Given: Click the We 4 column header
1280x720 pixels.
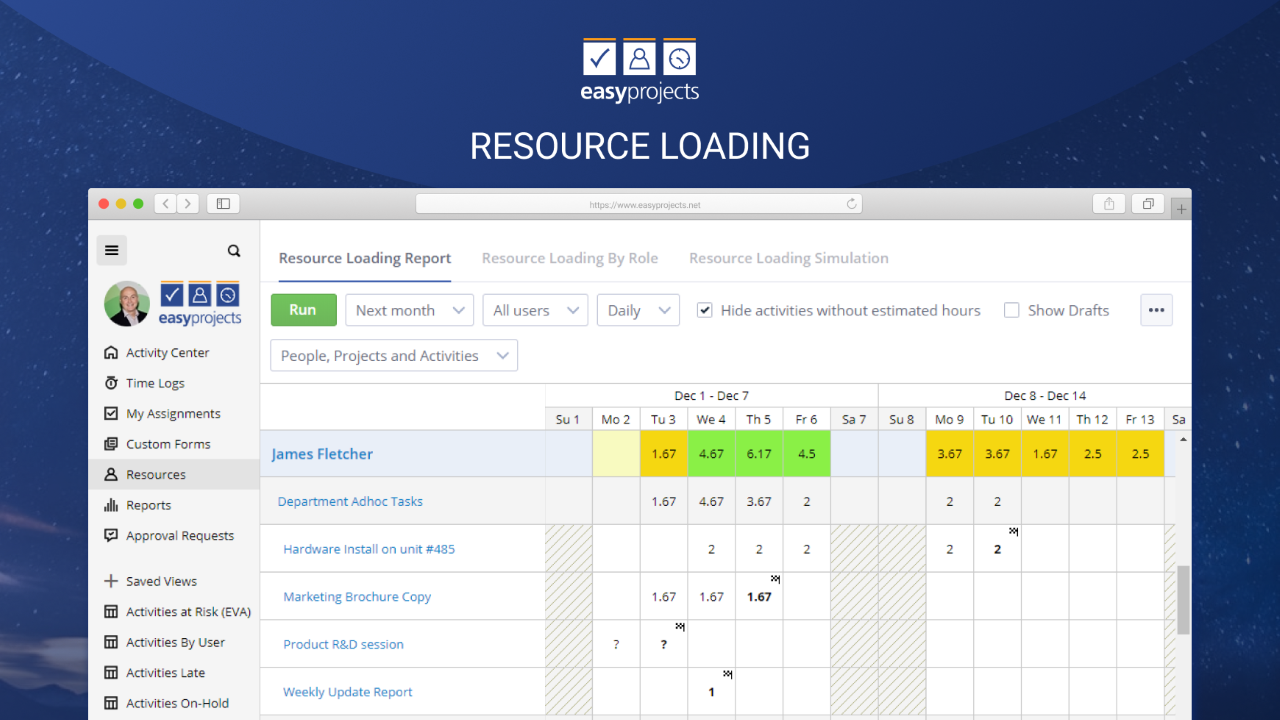Looking at the screenshot, I should (x=712, y=420).
